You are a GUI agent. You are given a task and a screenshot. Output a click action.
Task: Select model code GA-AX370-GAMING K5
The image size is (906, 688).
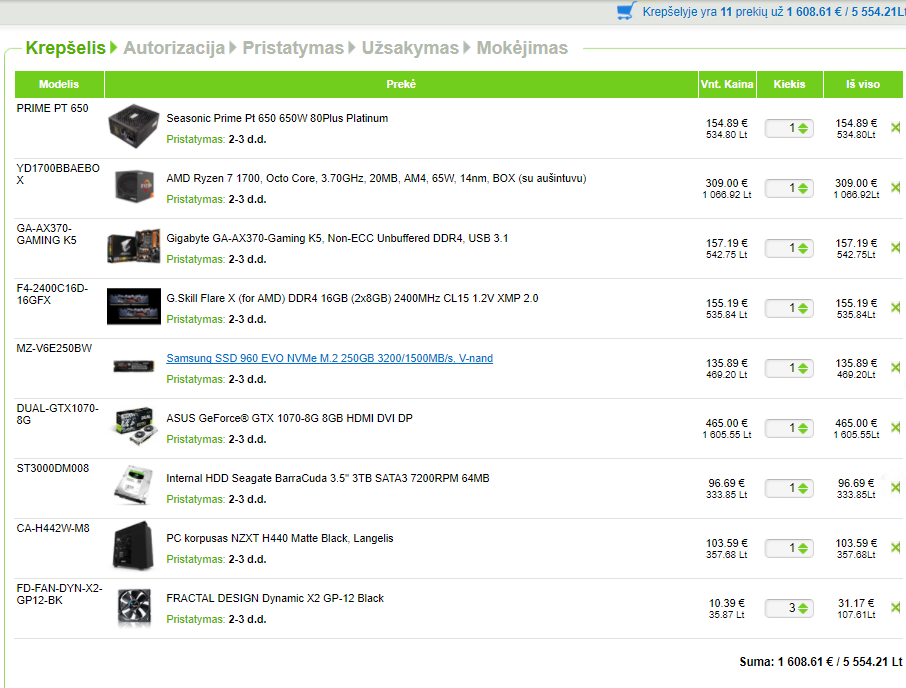click(x=46, y=235)
